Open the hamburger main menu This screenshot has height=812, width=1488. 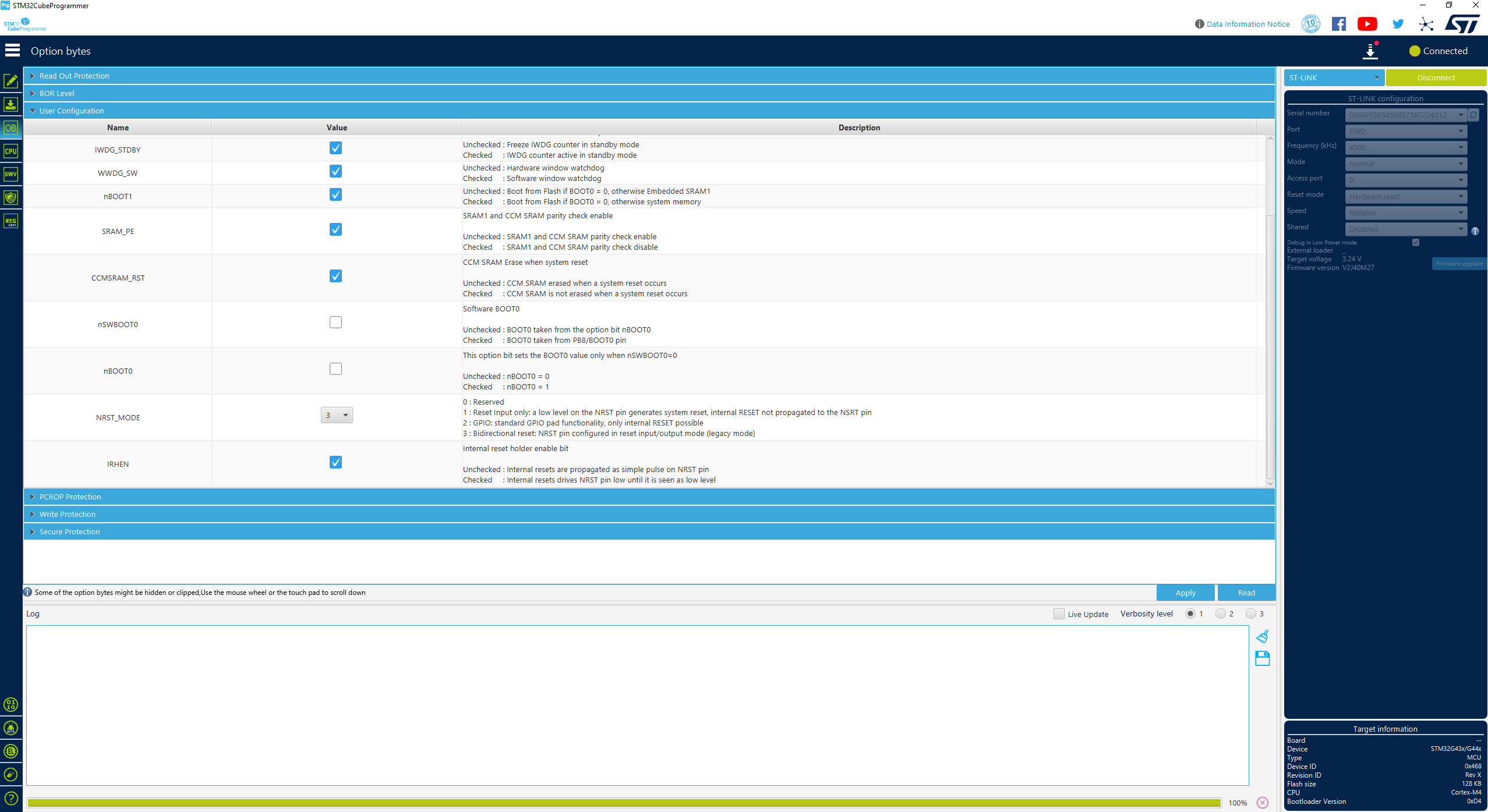click(12, 51)
